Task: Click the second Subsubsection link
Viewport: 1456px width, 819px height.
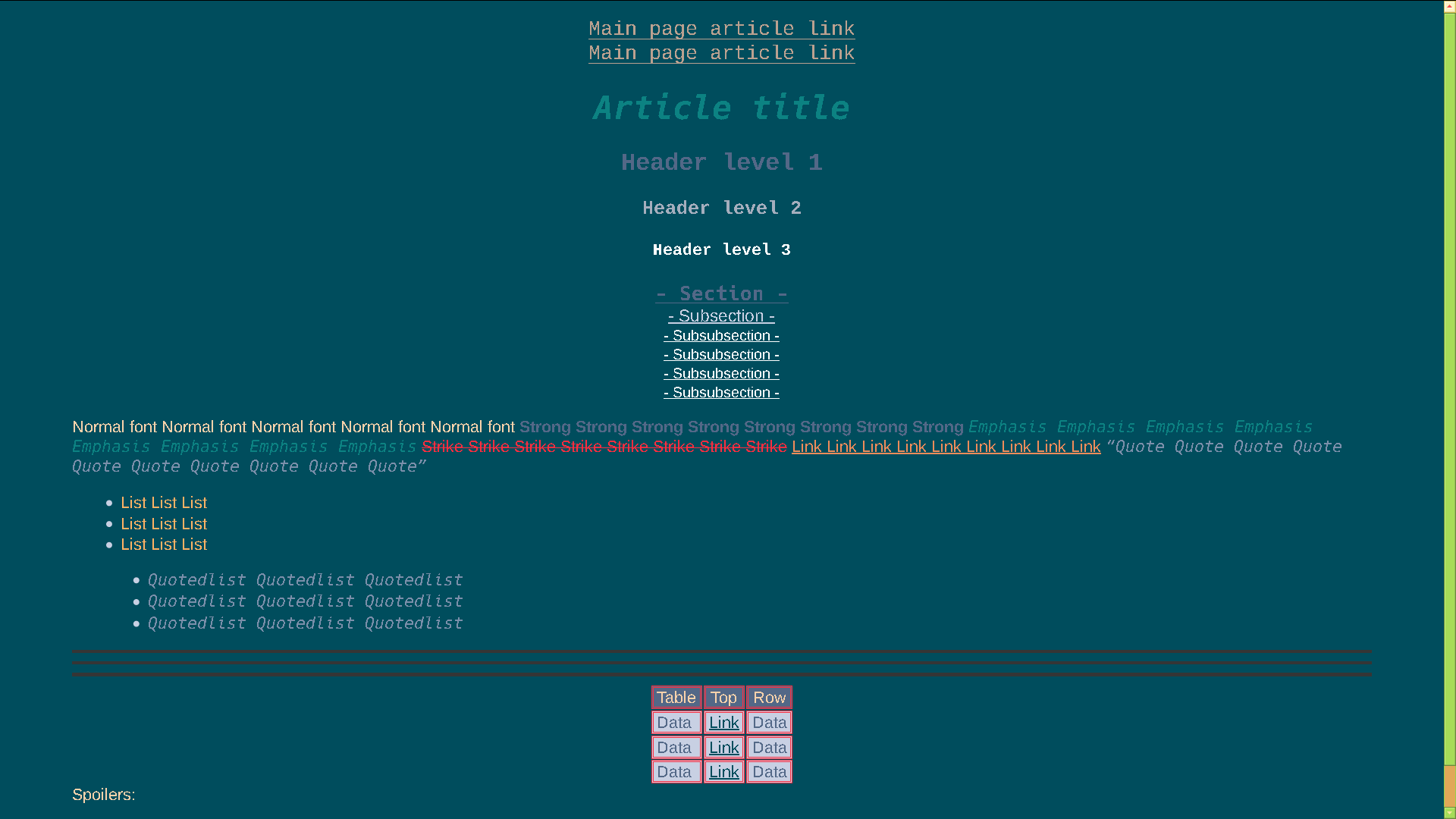Action: [x=721, y=354]
